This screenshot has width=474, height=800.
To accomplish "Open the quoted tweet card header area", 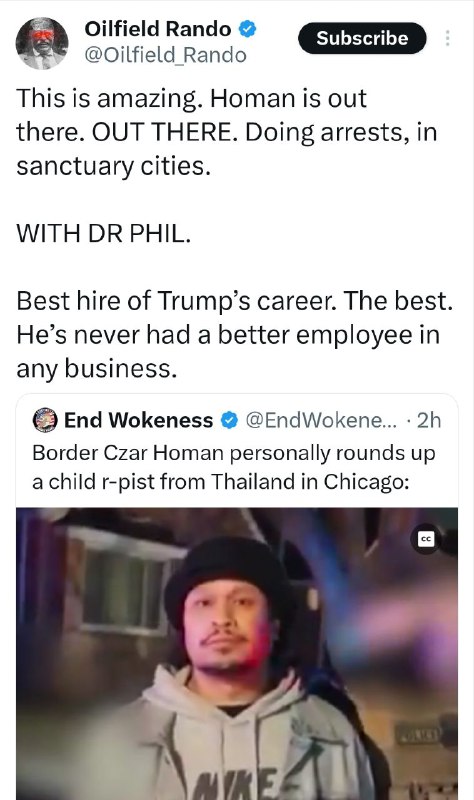I will pyautogui.click(x=237, y=420).
